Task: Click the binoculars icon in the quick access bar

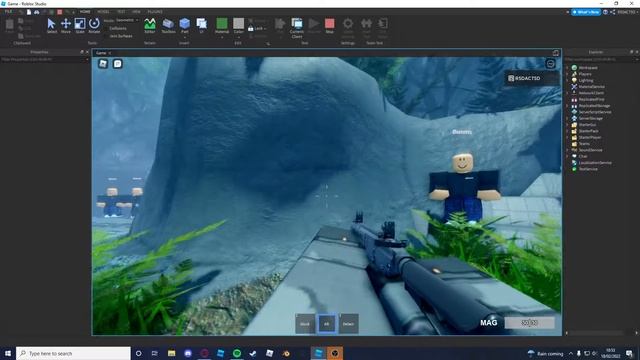Action: click(37, 12)
